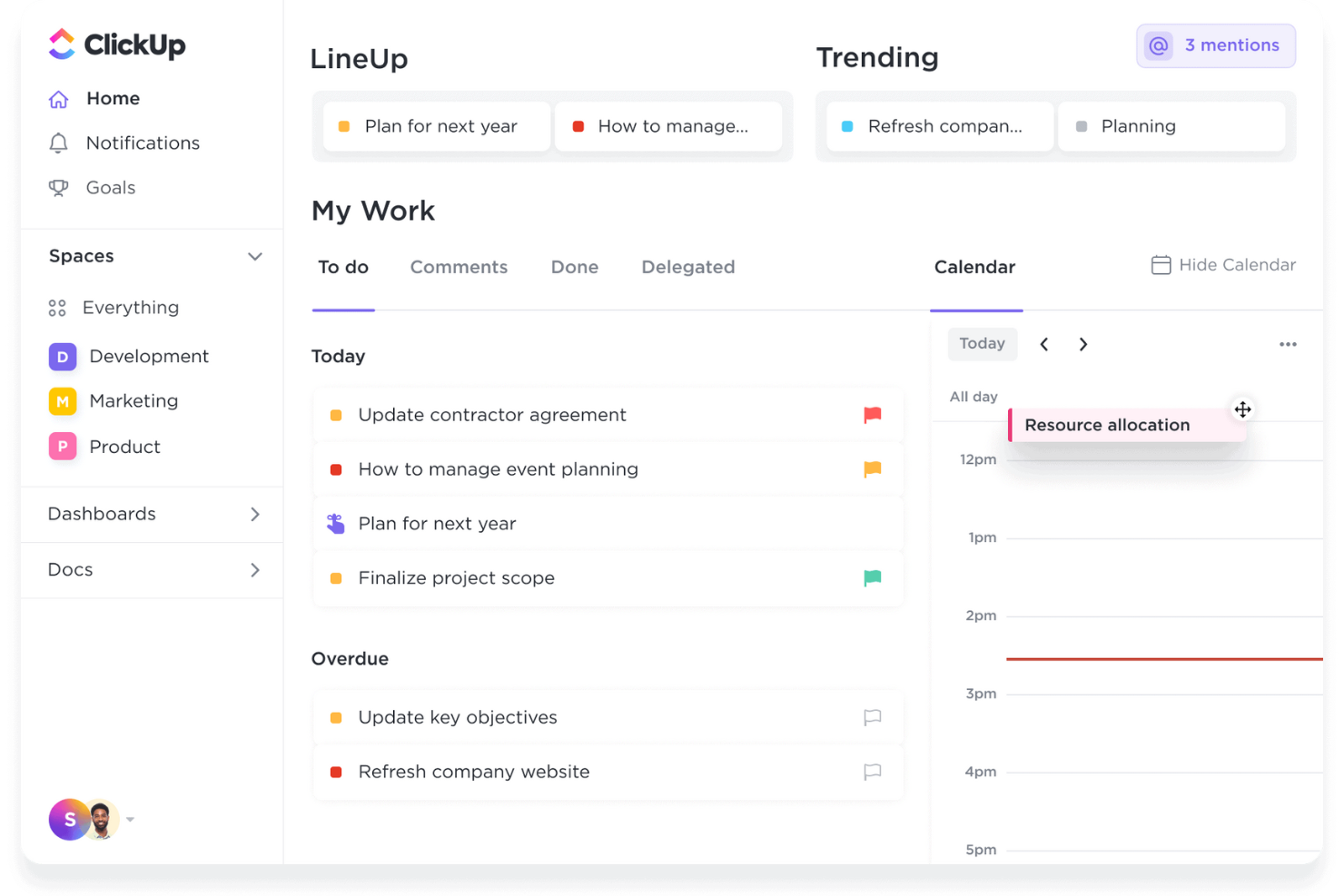Go to previous day in calendar

click(x=1044, y=344)
